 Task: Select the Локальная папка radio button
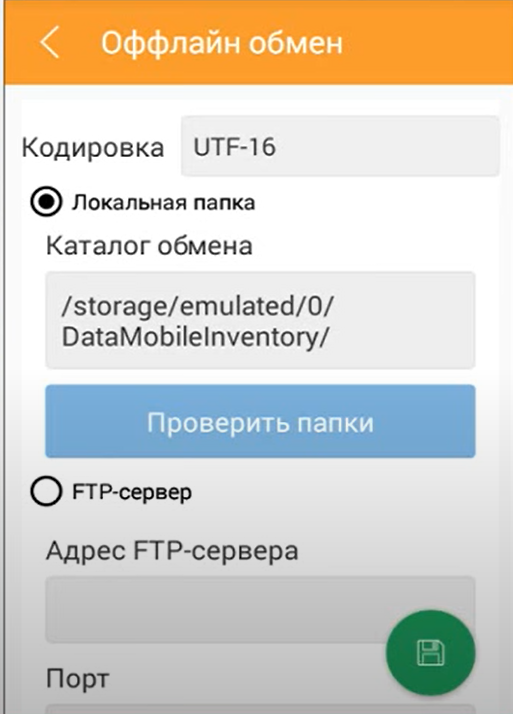click(x=46, y=202)
